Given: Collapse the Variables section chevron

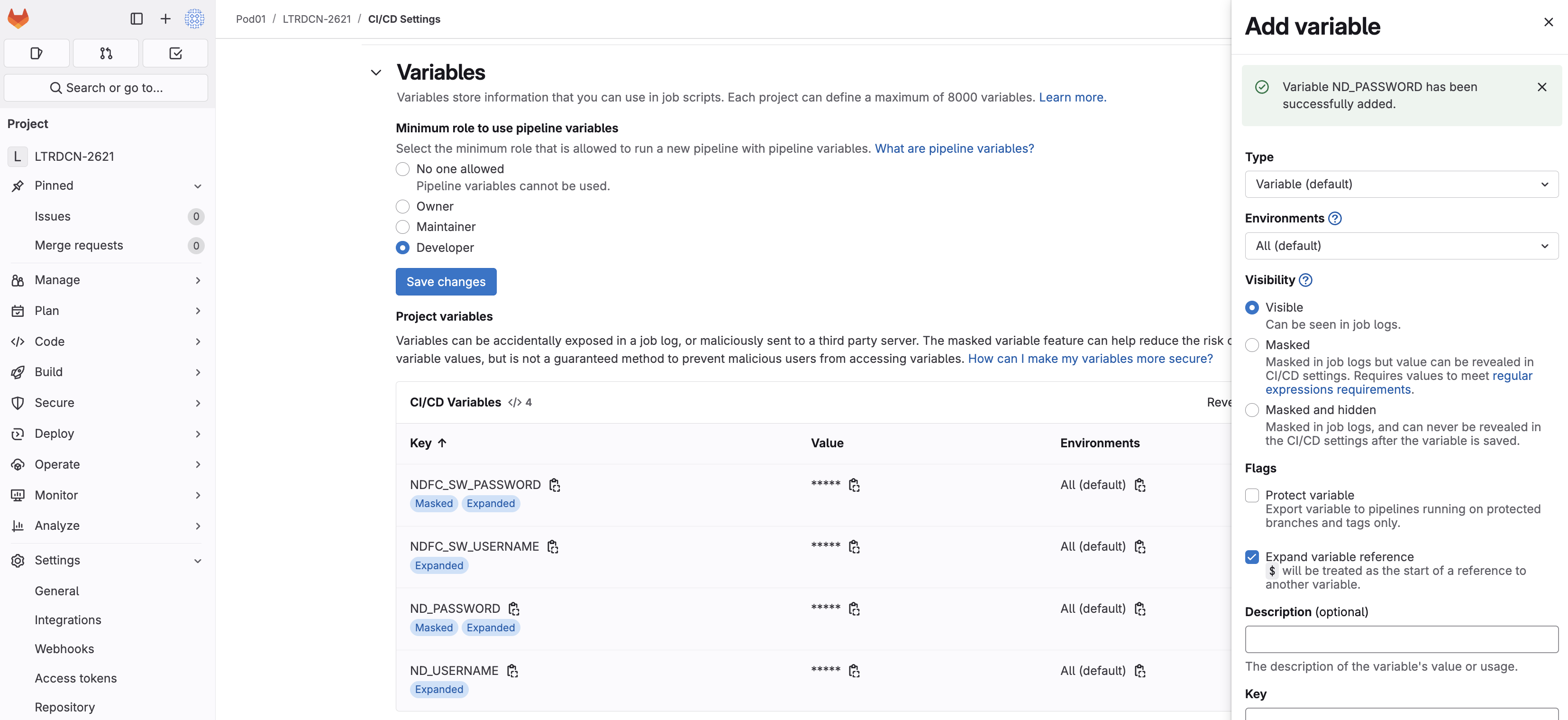Looking at the screenshot, I should click(x=376, y=73).
